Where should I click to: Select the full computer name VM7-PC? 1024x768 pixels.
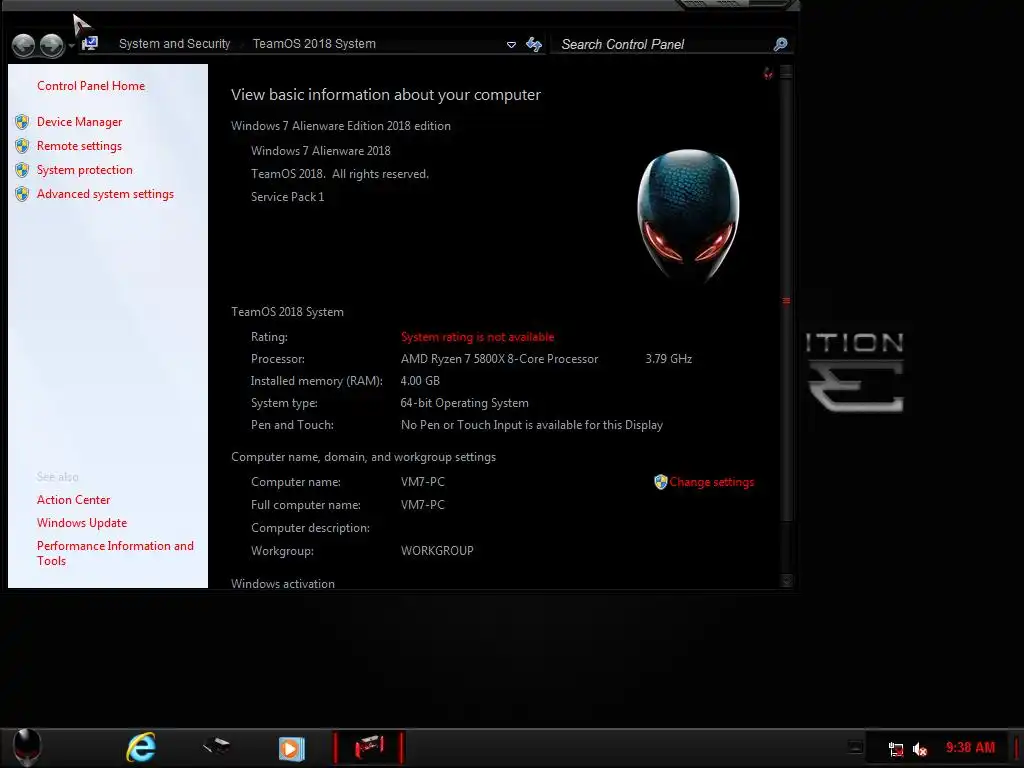pos(423,505)
